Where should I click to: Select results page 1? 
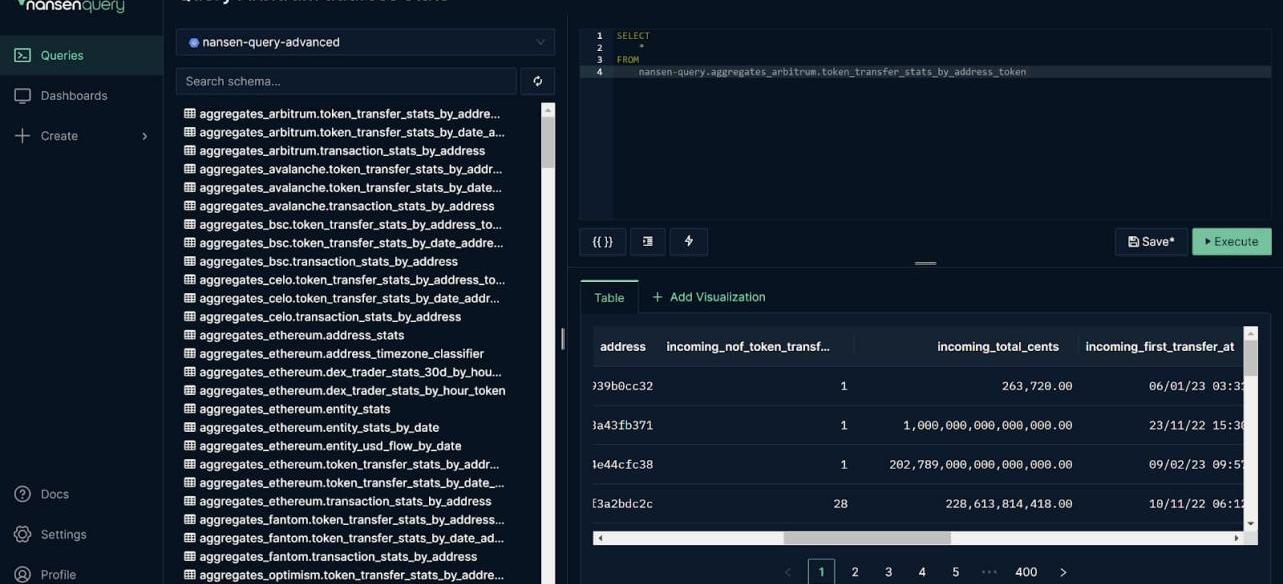click(821, 572)
